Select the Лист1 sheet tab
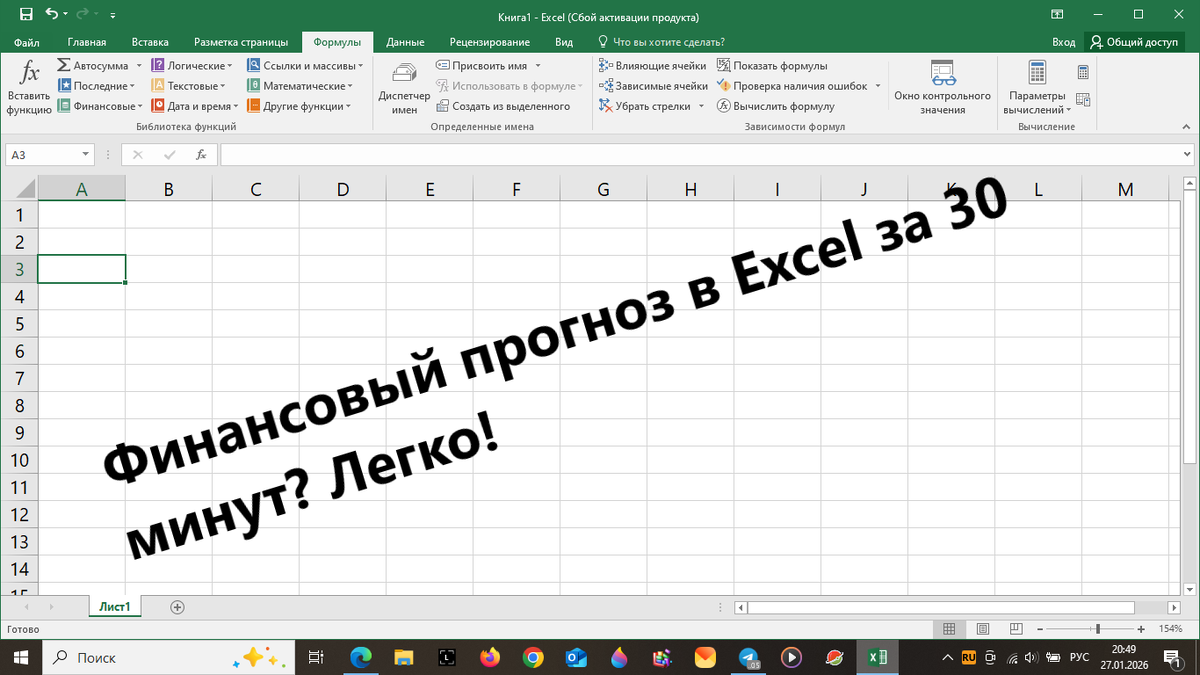The width and height of the screenshot is (1200, 675). [x=116, y=607]
